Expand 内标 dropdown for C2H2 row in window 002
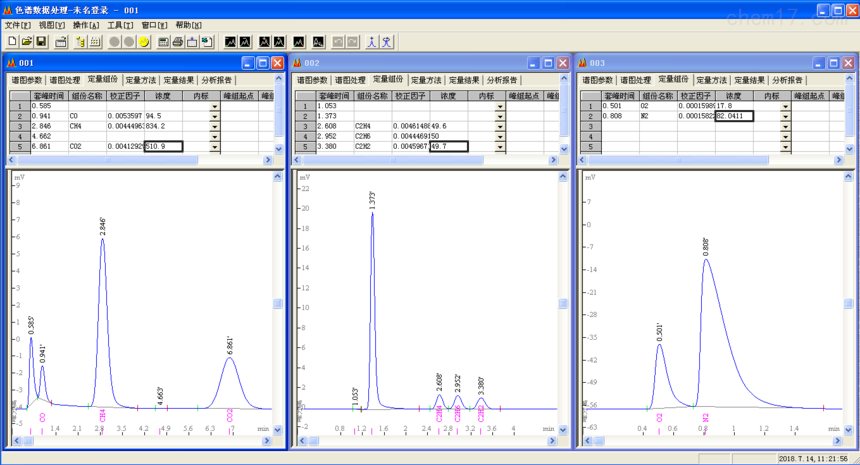Viewport: 860px width, 465px height. click(500, 147)
